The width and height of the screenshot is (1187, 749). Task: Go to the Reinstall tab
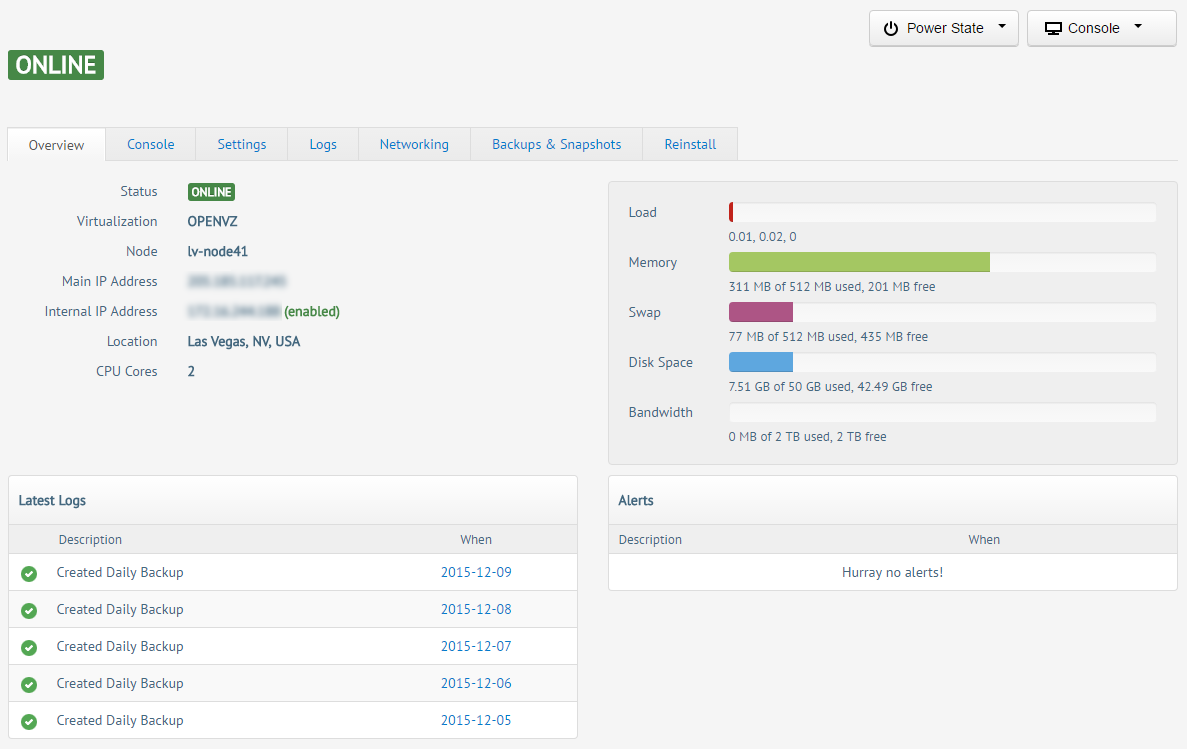coord(690,144)
